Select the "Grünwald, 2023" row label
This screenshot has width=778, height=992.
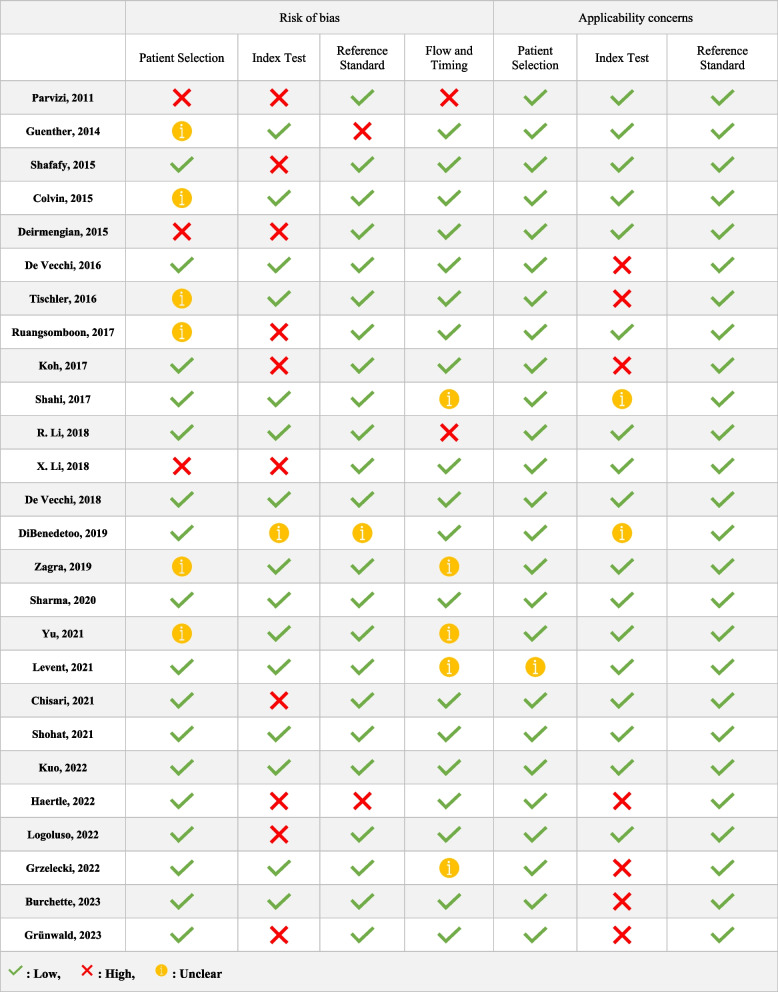[x=63, y=936]
